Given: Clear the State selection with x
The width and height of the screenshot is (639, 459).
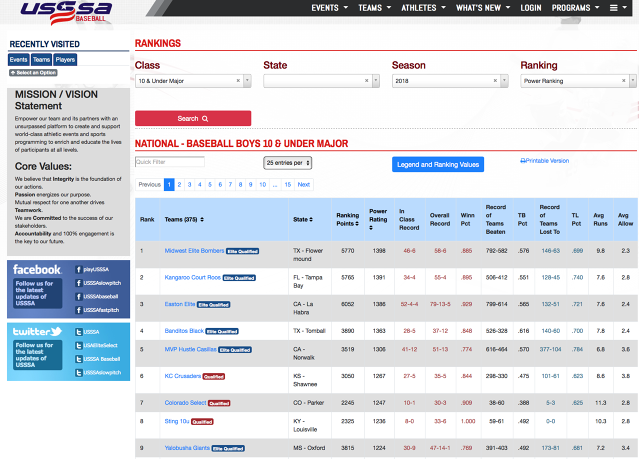Looking at the screenshot, I should pyautogui.click(x=366, y=81).
